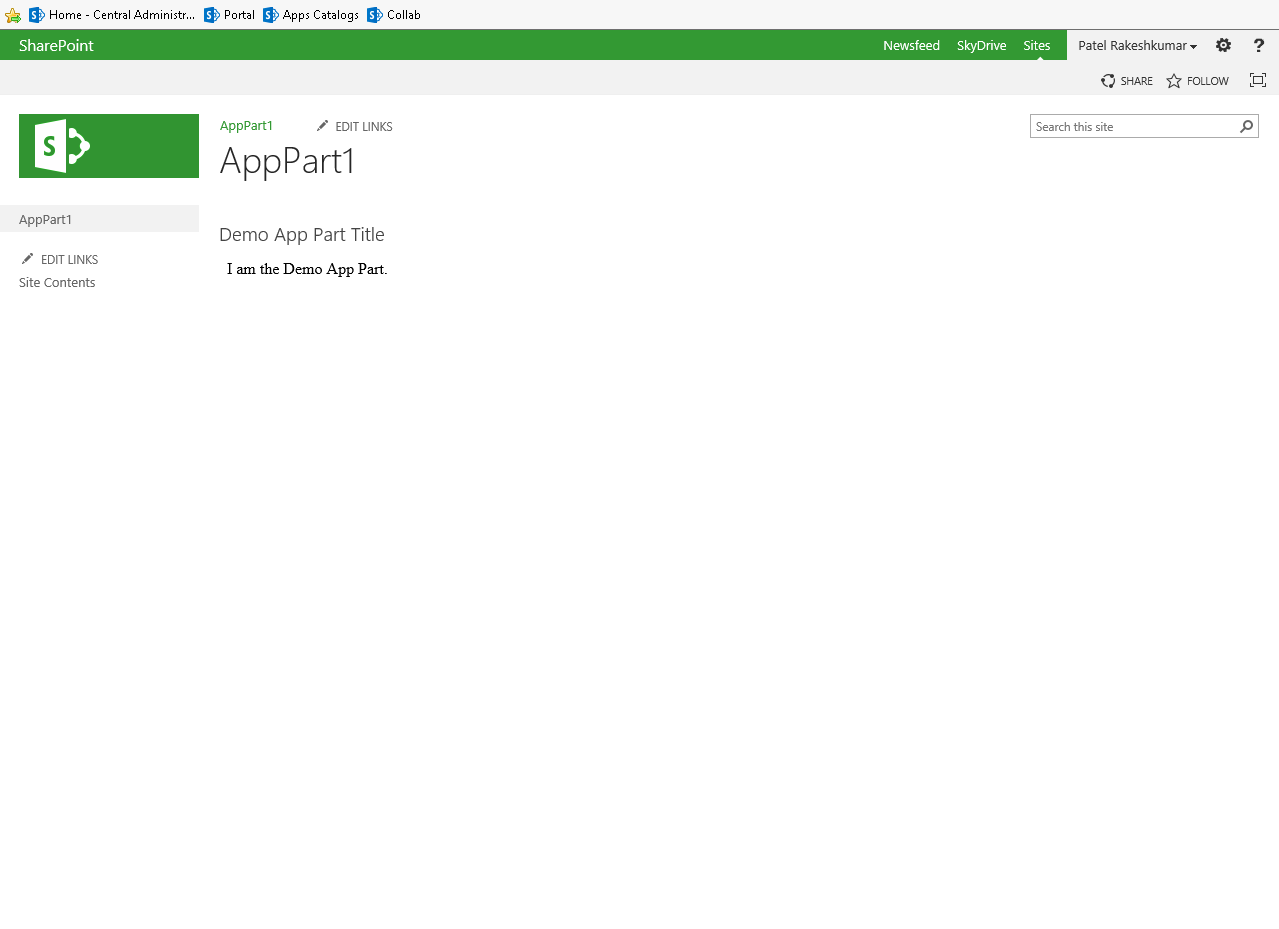1279x929 pixels.
Task: Expand the browser favorites menu
Action: click(13, 14)
